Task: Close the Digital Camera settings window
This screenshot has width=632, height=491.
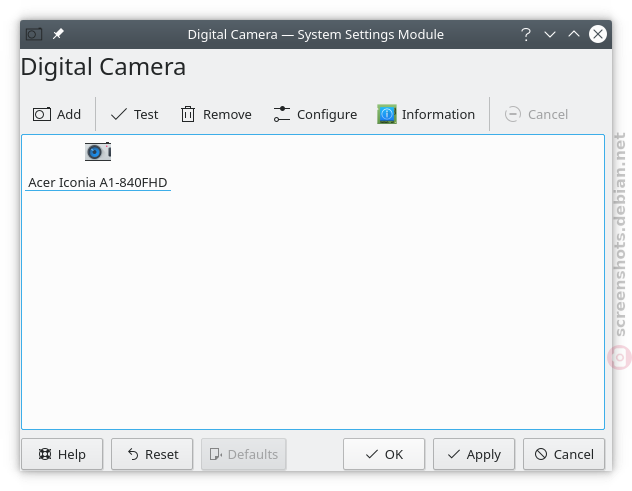Action: point(598,34)
